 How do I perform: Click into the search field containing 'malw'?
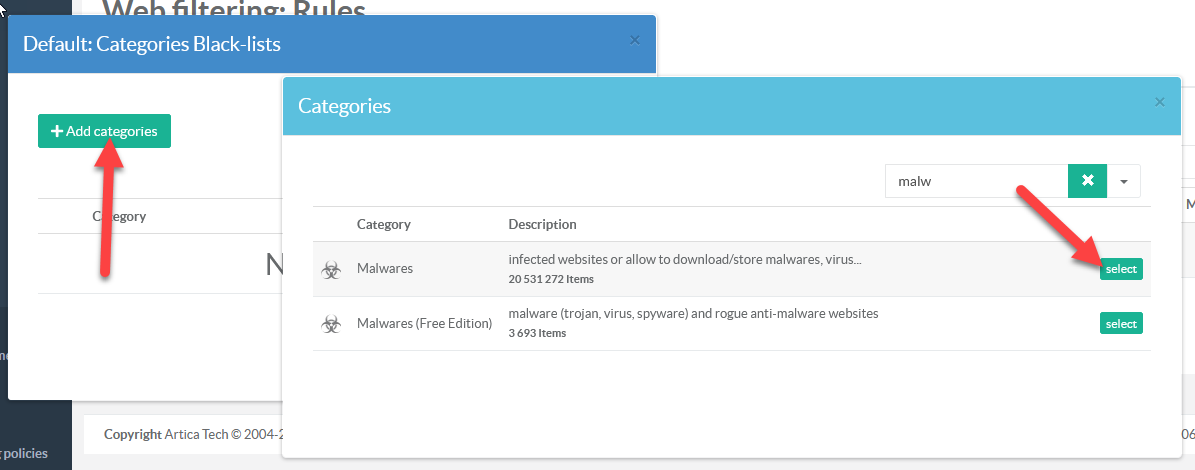[975, 181]
